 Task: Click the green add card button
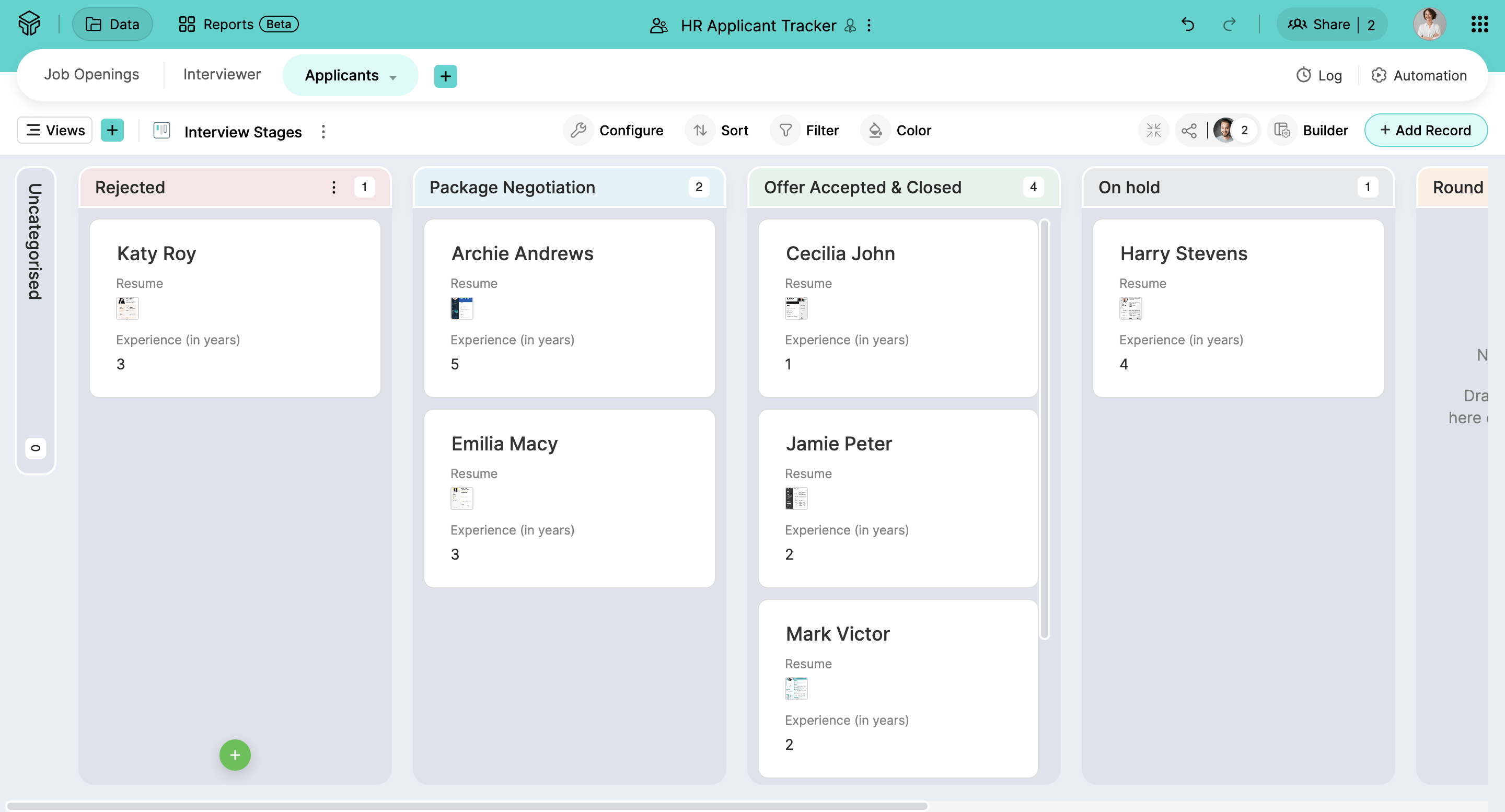[235, 756]
